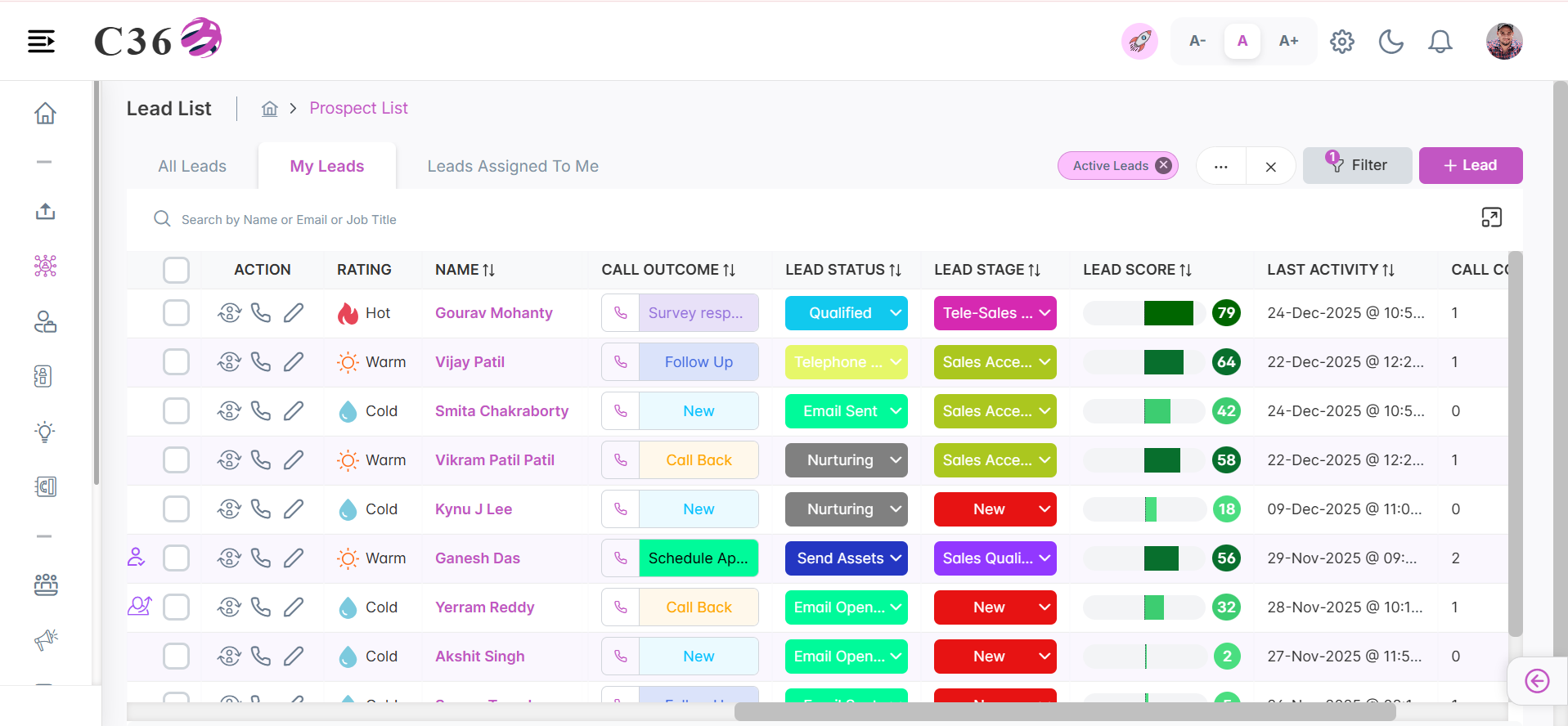Viewport: 1568px width, 726px height.
Task: Expand table to fullscreen view icon
Action: click(x=1491, y=217)
